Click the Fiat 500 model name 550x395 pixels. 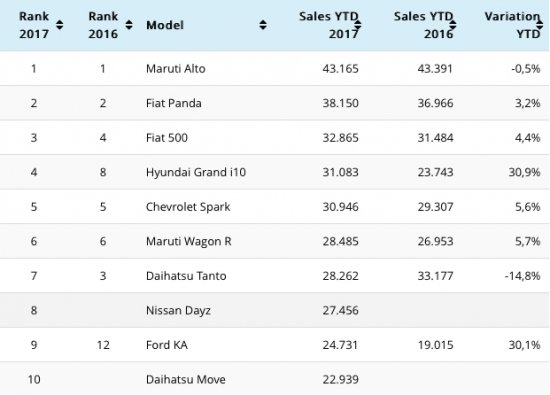tap(167, 138)
